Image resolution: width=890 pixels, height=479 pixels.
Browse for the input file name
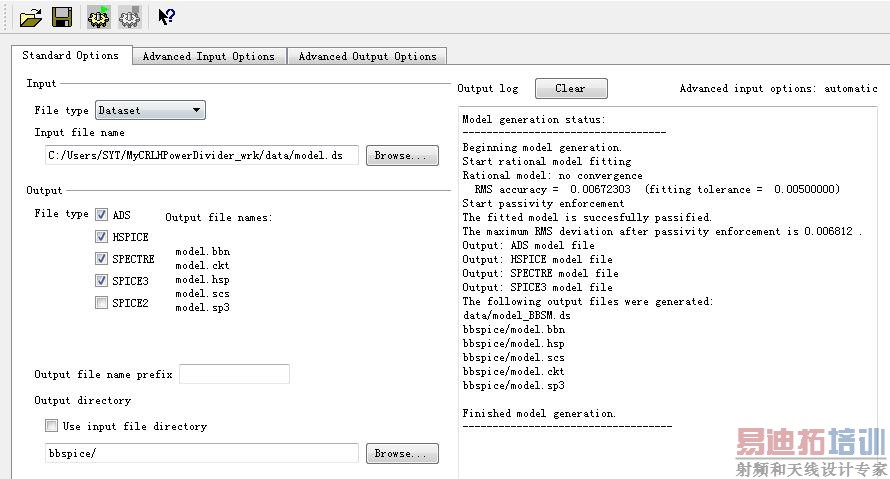point(401,156)
